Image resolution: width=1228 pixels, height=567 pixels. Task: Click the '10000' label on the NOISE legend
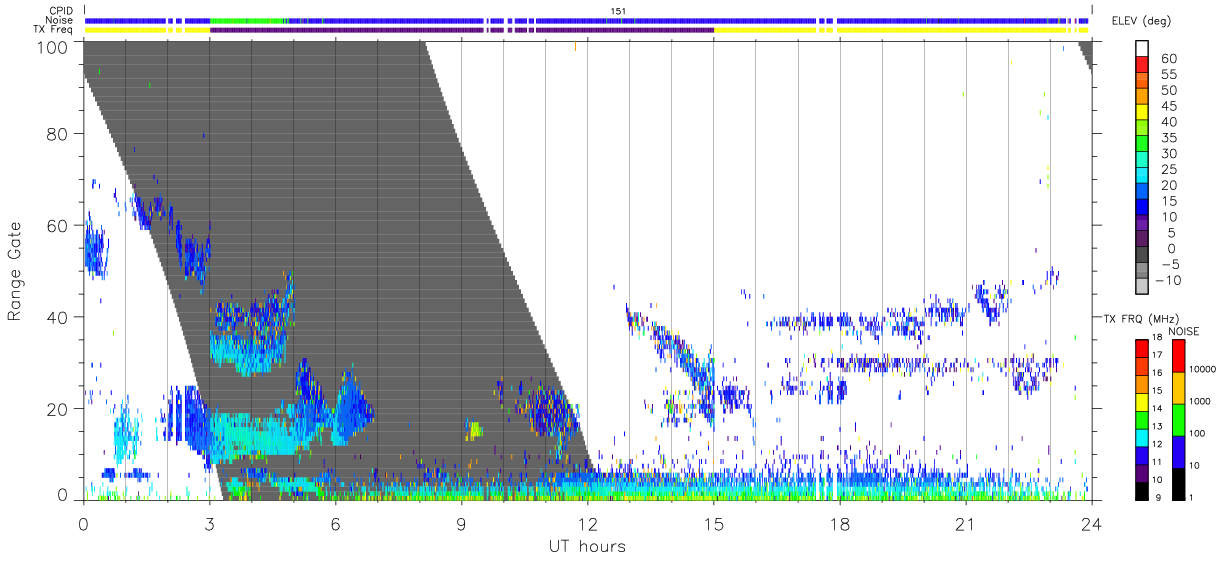tap(1203, 370)
